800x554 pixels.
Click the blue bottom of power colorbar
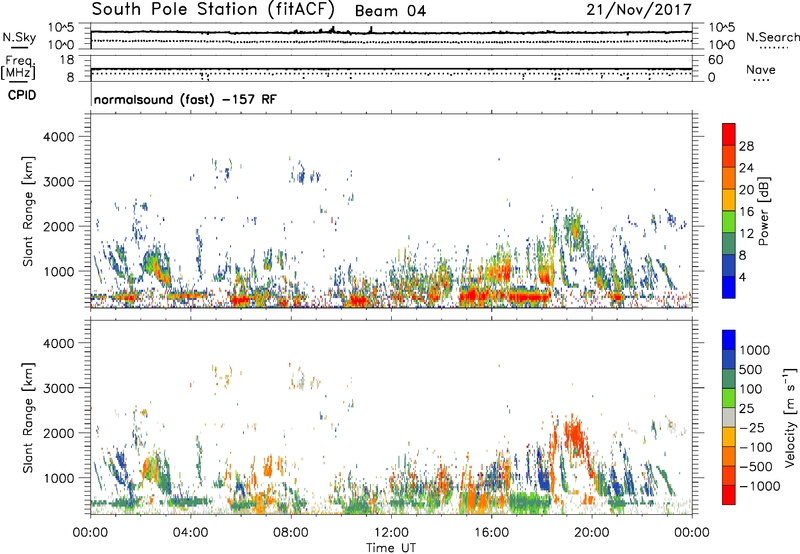coord(729,287)
